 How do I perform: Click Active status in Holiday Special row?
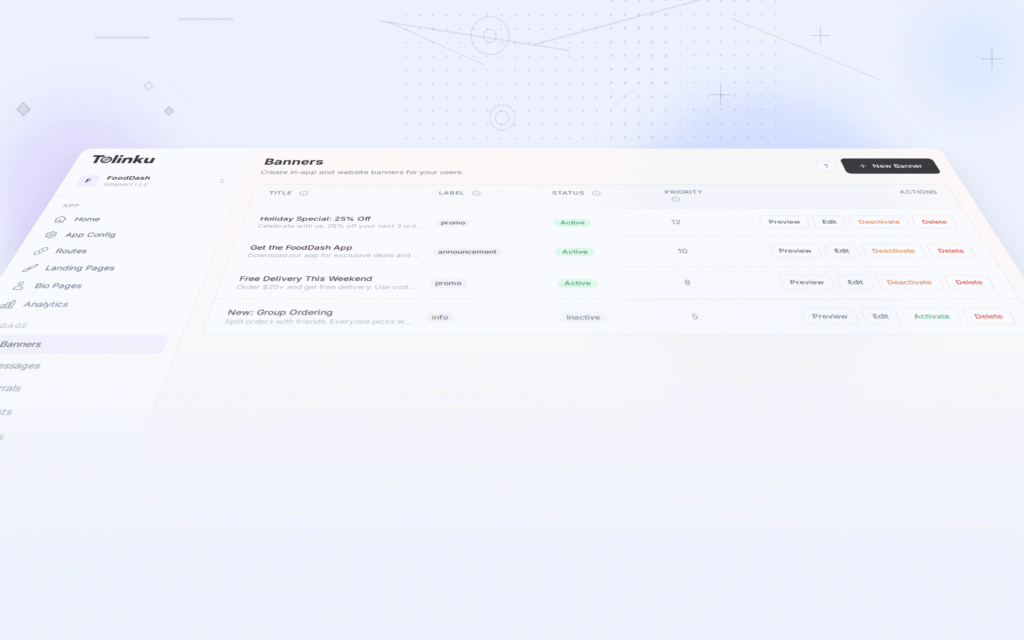point(572,223)
